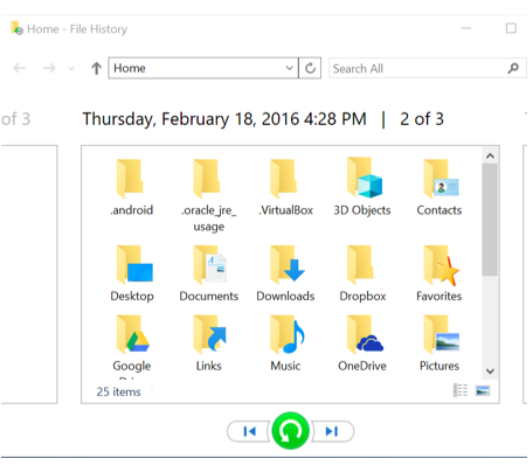Screen dimensions: 531x468
Task: Click the File History title icon
Action: (x=17, y=28)
